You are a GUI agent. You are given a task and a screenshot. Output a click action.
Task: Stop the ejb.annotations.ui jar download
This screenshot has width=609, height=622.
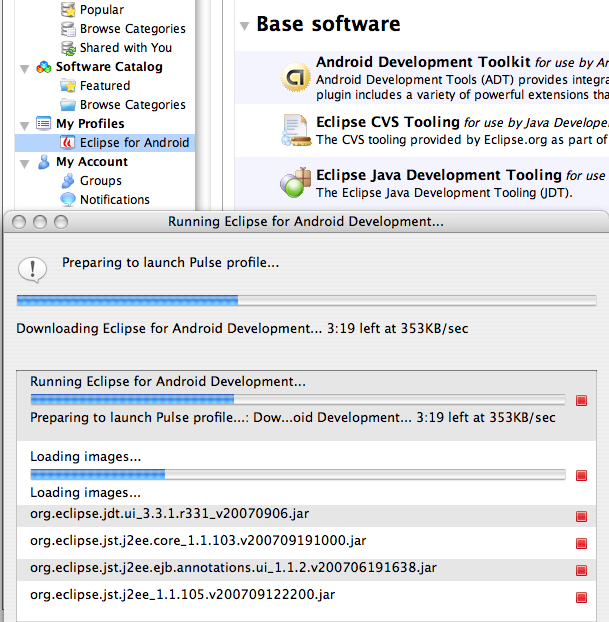[x=581, y=570]
